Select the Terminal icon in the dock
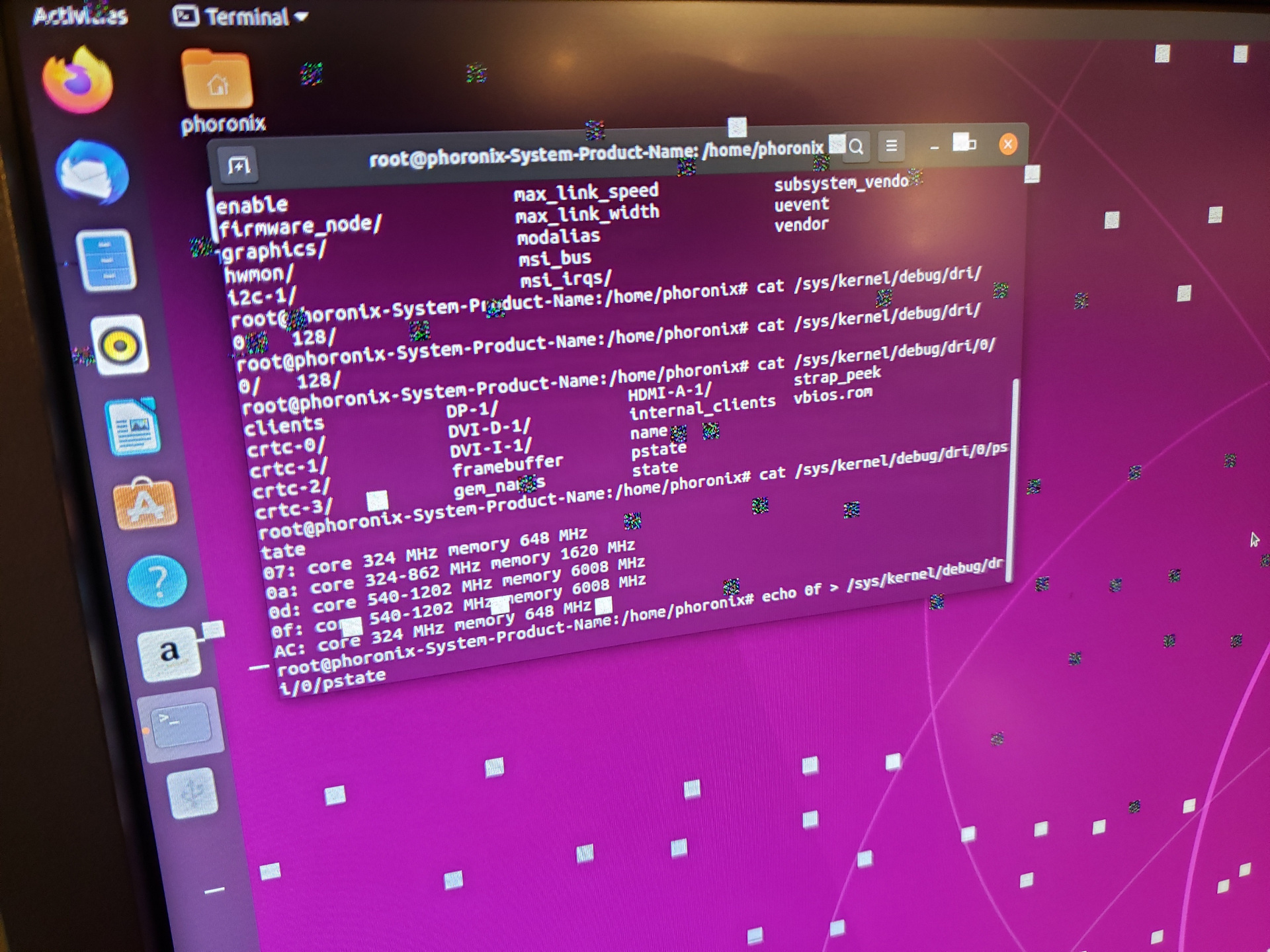 coord(181,725)
